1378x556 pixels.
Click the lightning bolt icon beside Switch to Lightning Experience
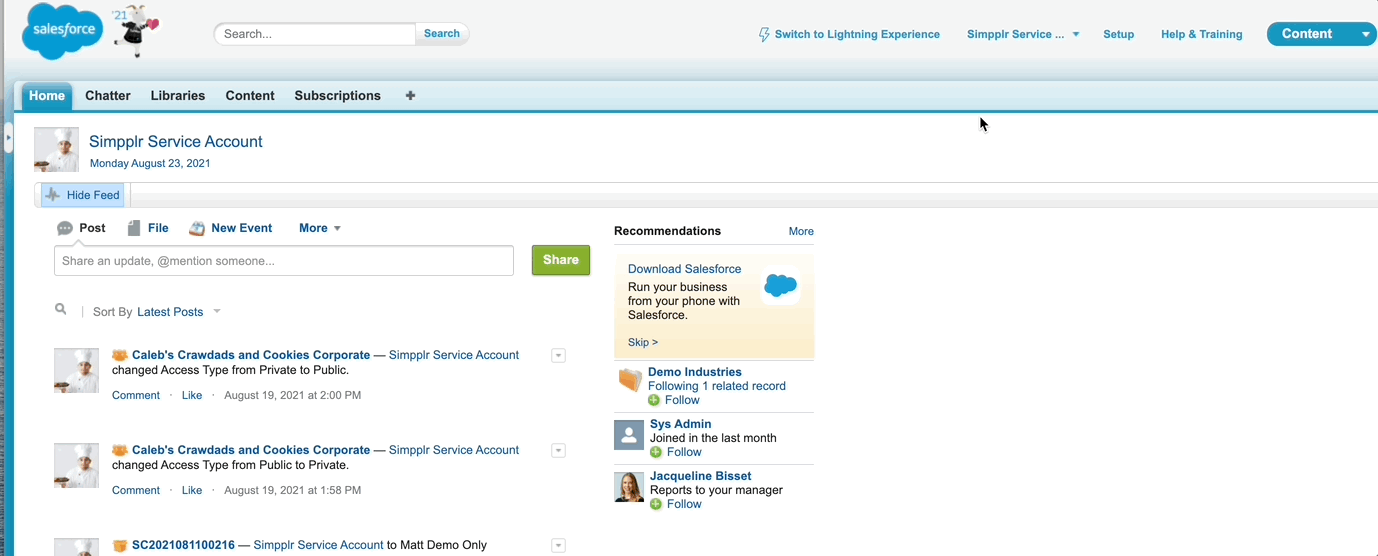coord(764,34)
